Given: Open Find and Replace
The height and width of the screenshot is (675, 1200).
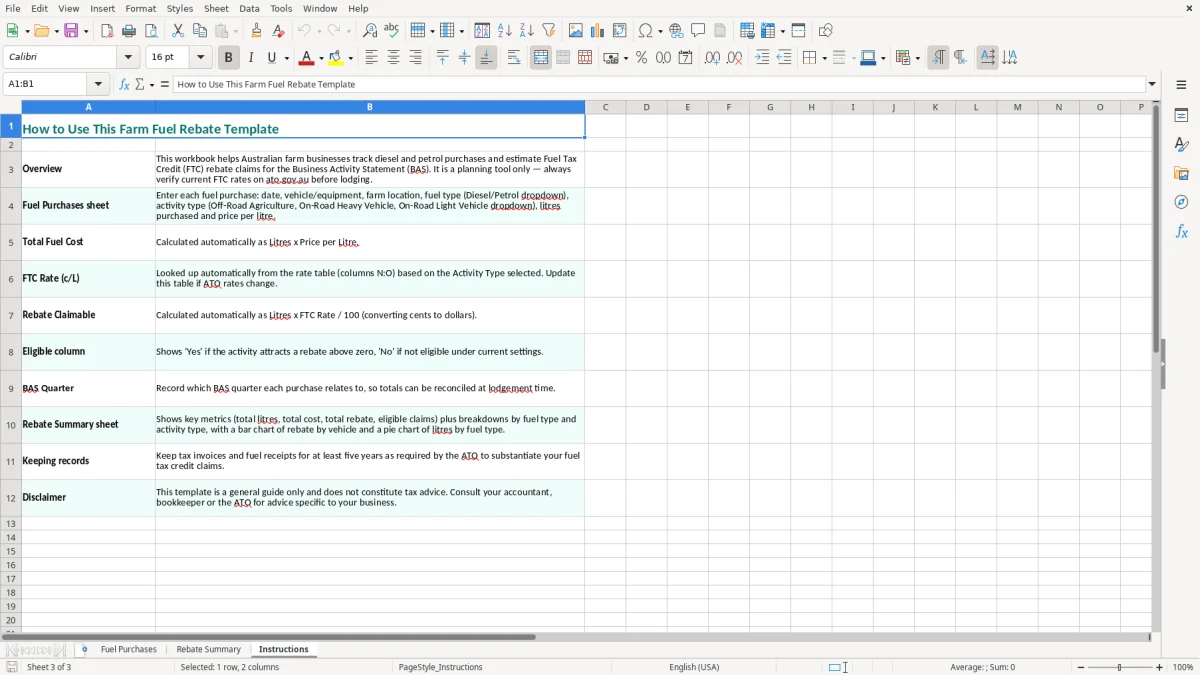Looking at the screenshot, I should point(370,31).
